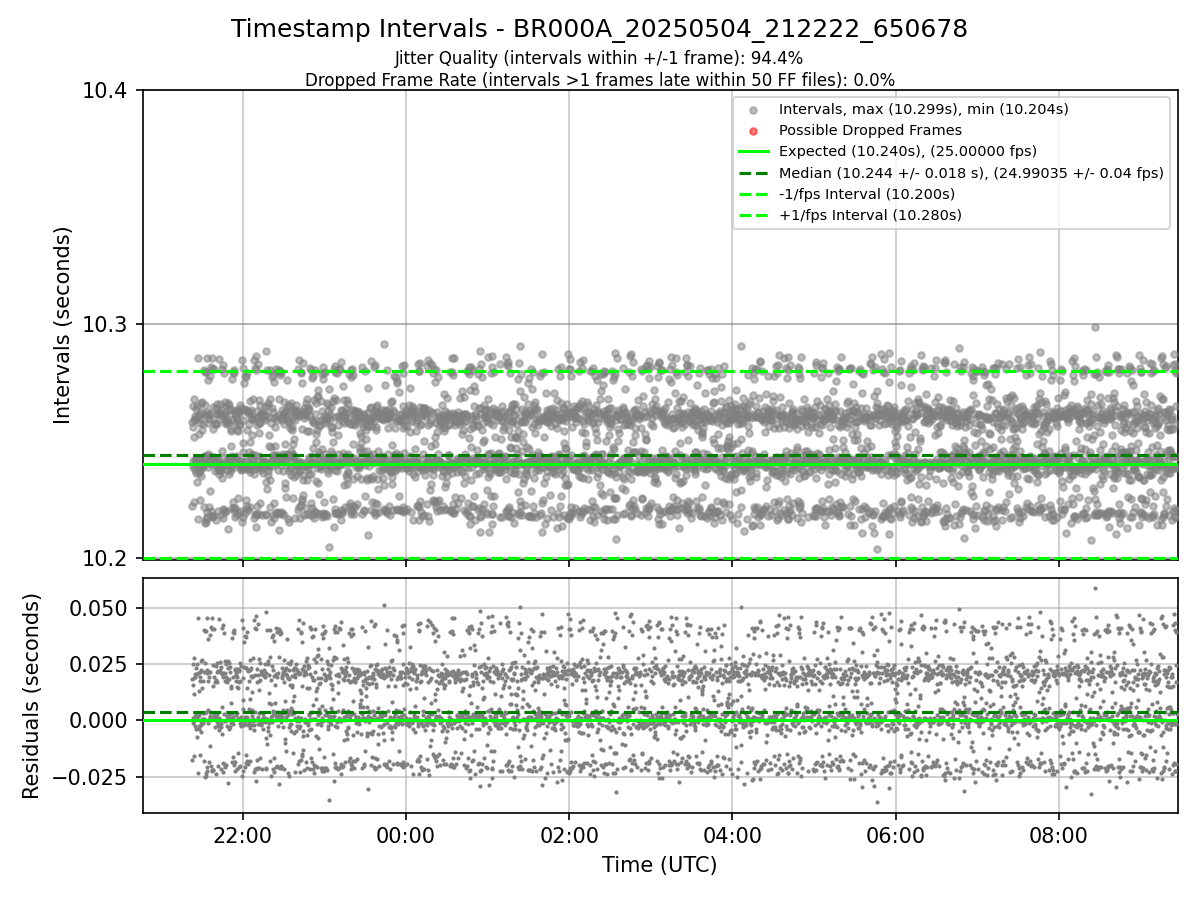Screen dimensions: 1200x900
Task: Click the '10.4' y-axis tick label
Action: tap(107, 91)
